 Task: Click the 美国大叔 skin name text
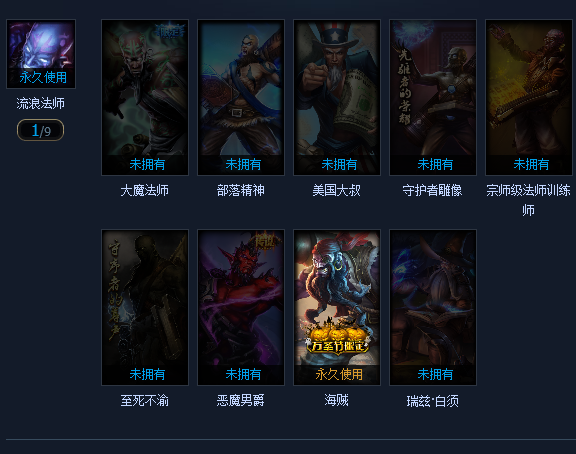pos(336,190)
